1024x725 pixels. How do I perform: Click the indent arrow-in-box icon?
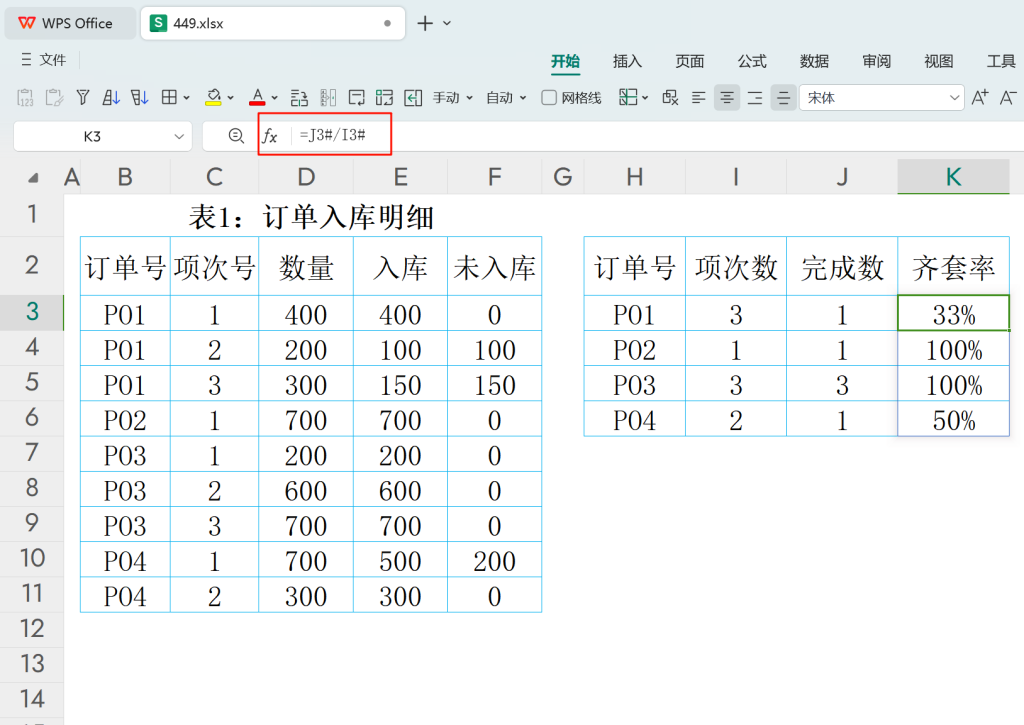click(413, 98)
